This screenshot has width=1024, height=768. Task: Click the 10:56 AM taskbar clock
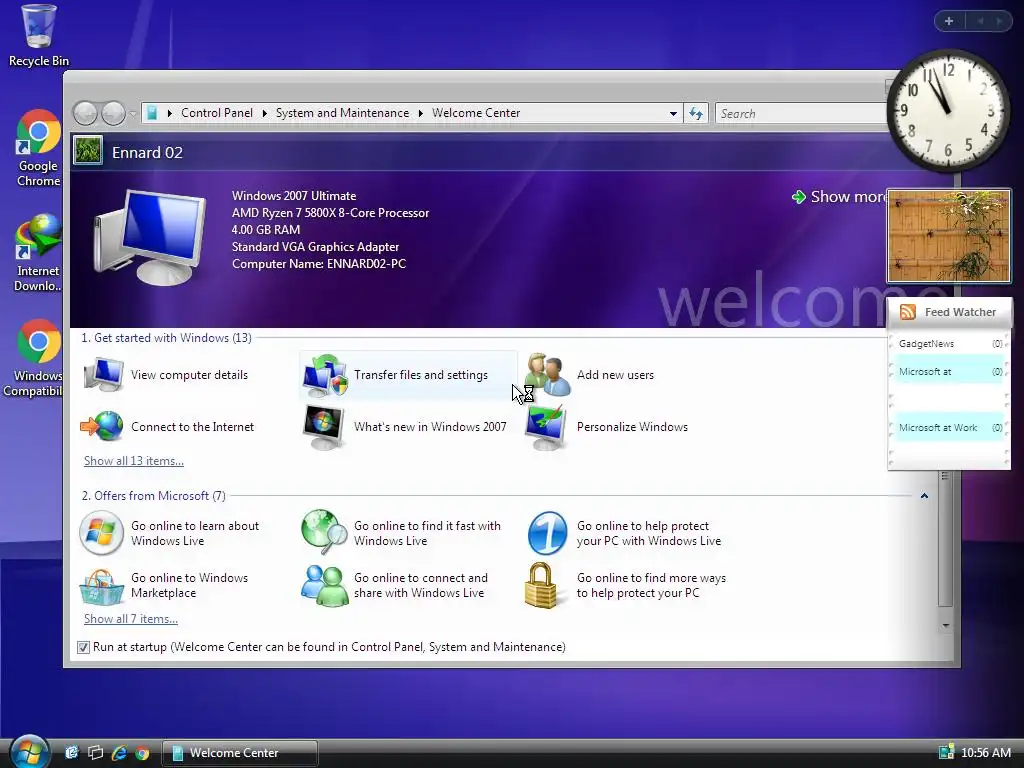coord(985,752)
